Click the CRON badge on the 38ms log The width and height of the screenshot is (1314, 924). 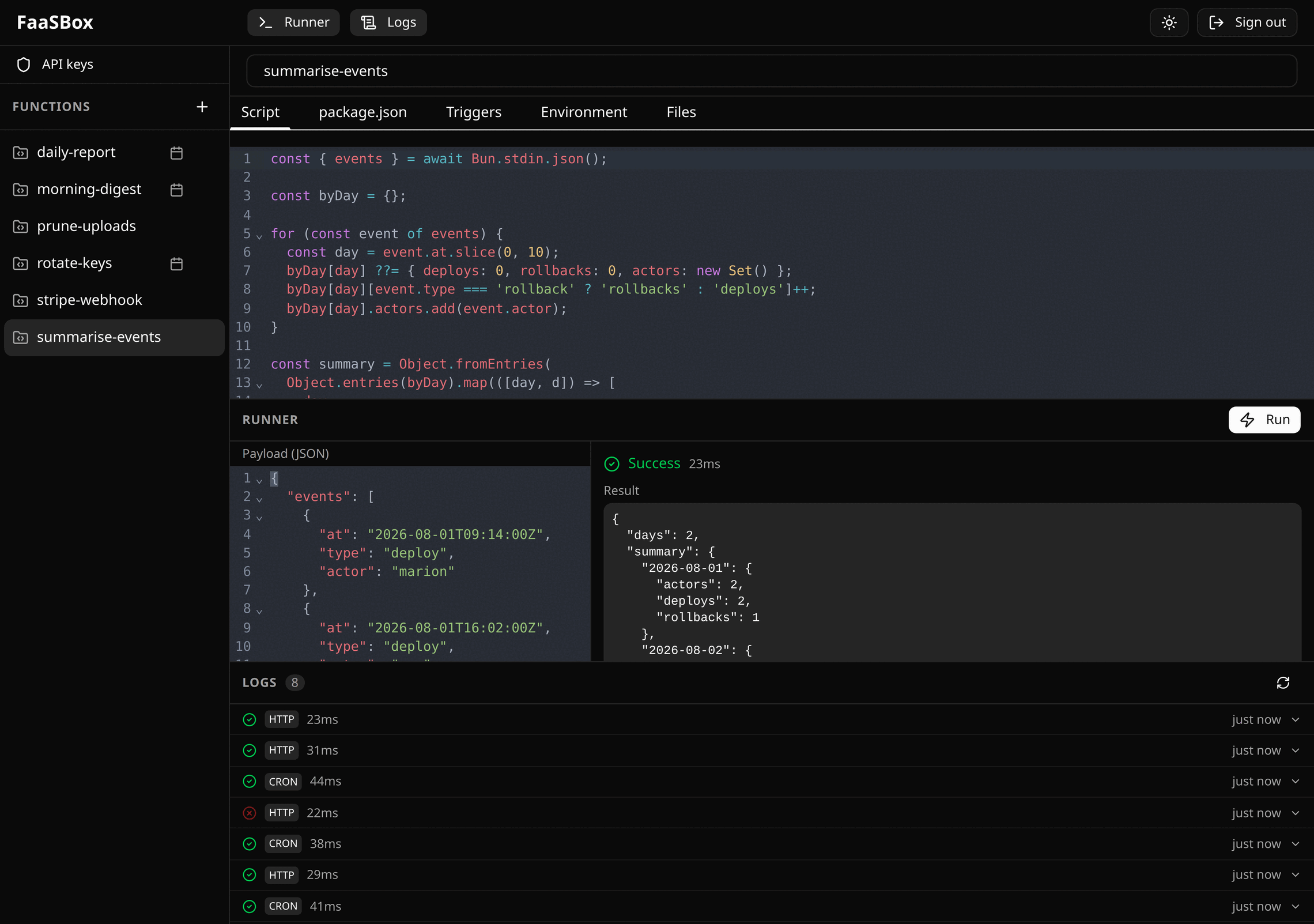pyautogui.click(x=283, y=844)
